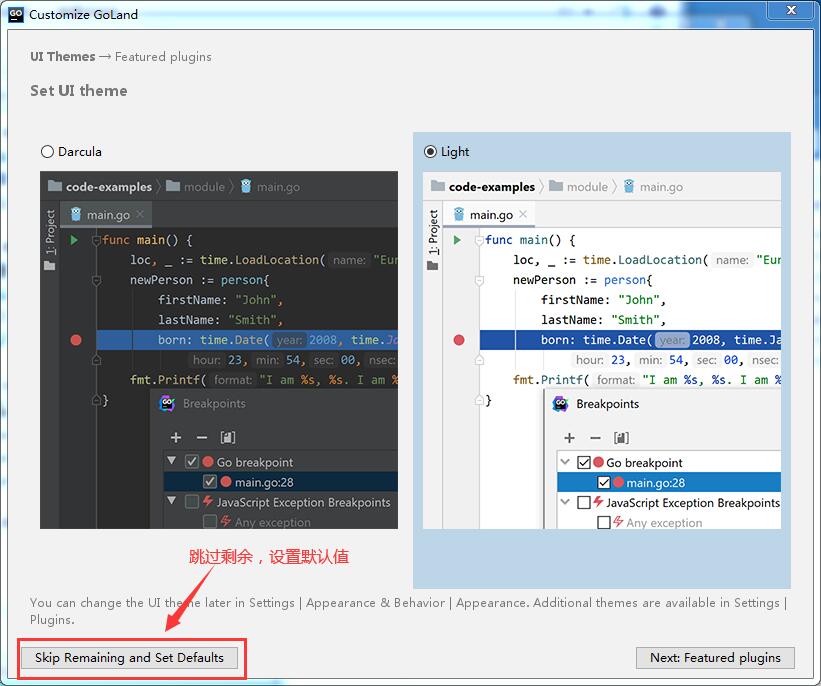Image resolution: width=821 pixels, height=686 pixels.
Task: Click the add breakpoint plus icon in Darcula preview
Action: 176,437
